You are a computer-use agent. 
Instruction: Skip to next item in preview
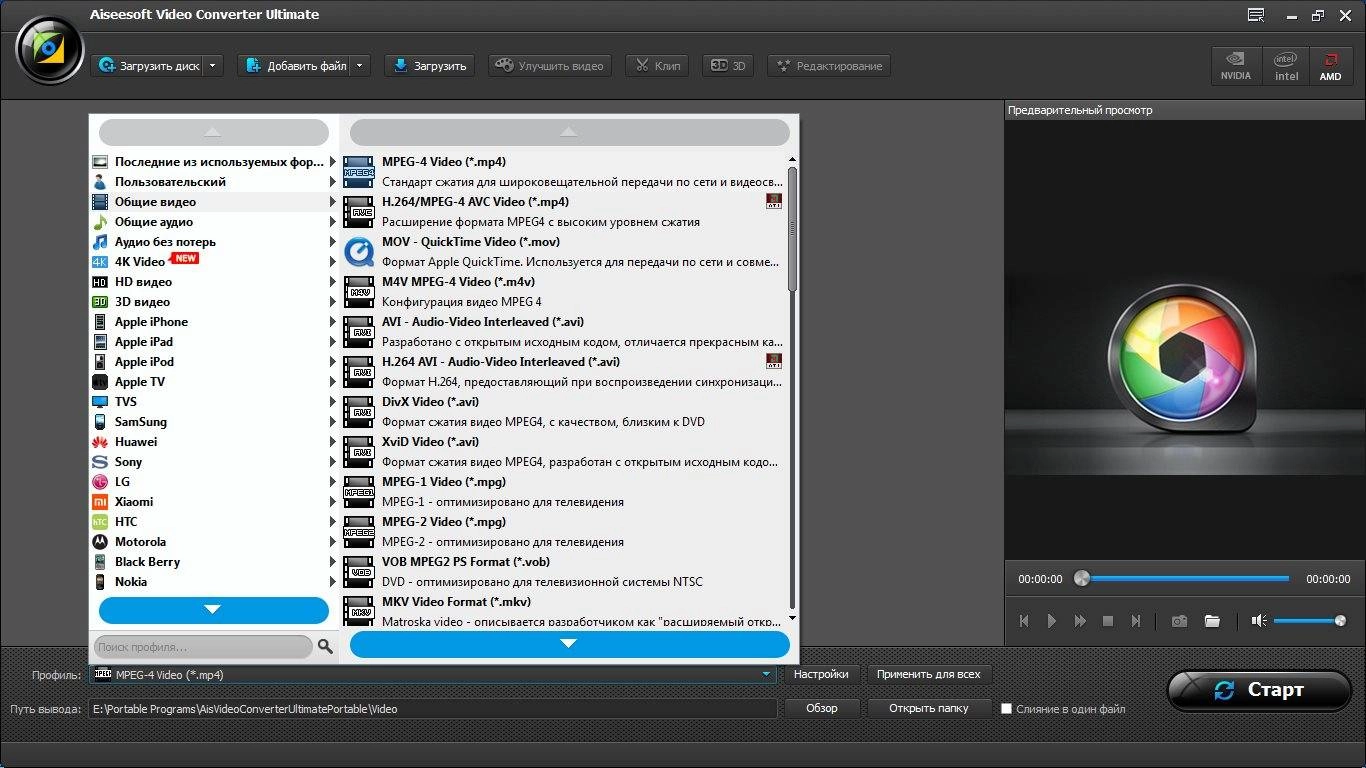[x=1136, y=621]
